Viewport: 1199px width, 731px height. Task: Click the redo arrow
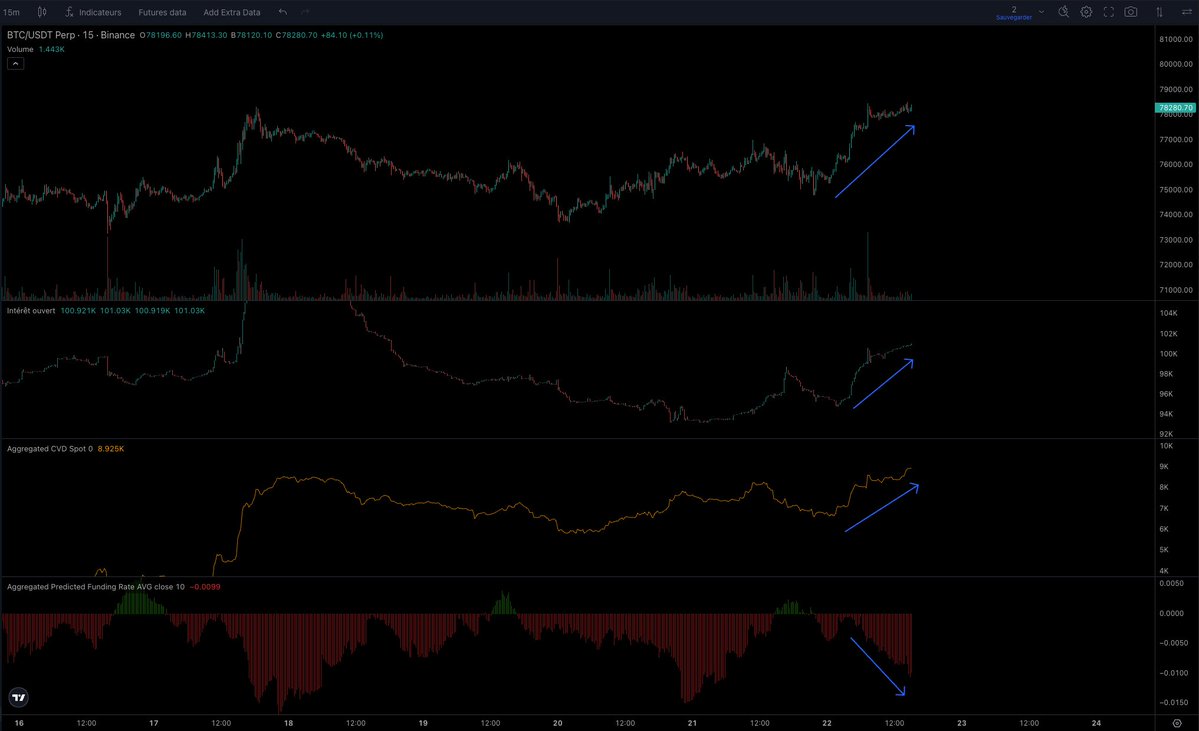tap(305, 12)
